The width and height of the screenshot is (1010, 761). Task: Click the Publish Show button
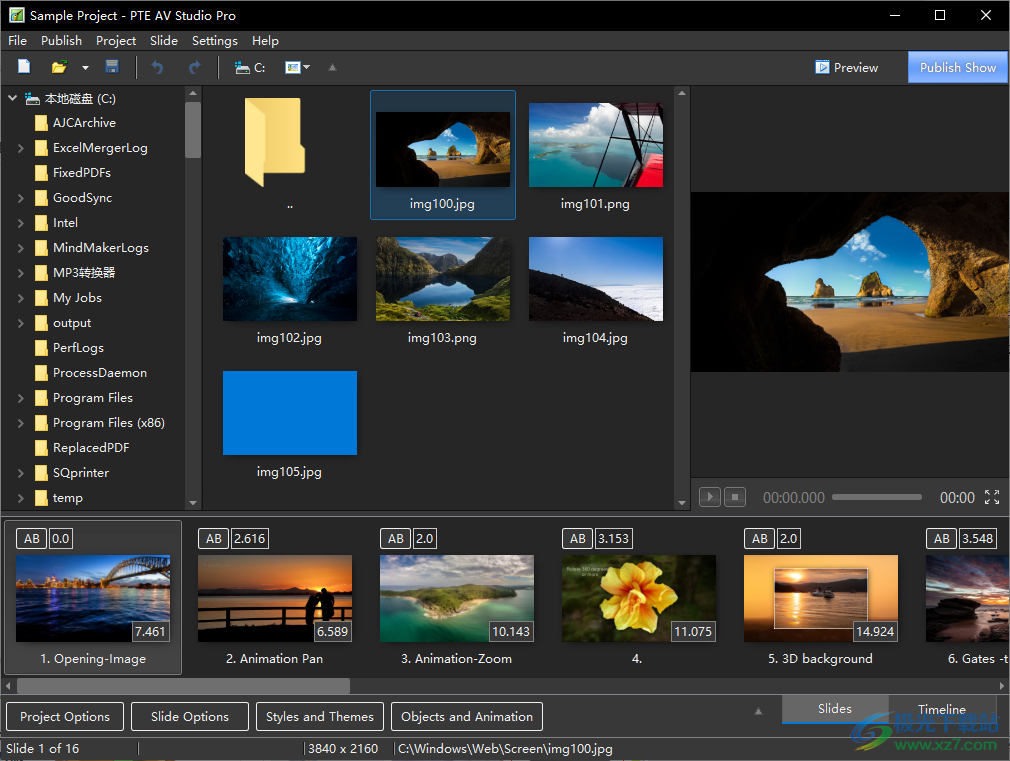957,67
